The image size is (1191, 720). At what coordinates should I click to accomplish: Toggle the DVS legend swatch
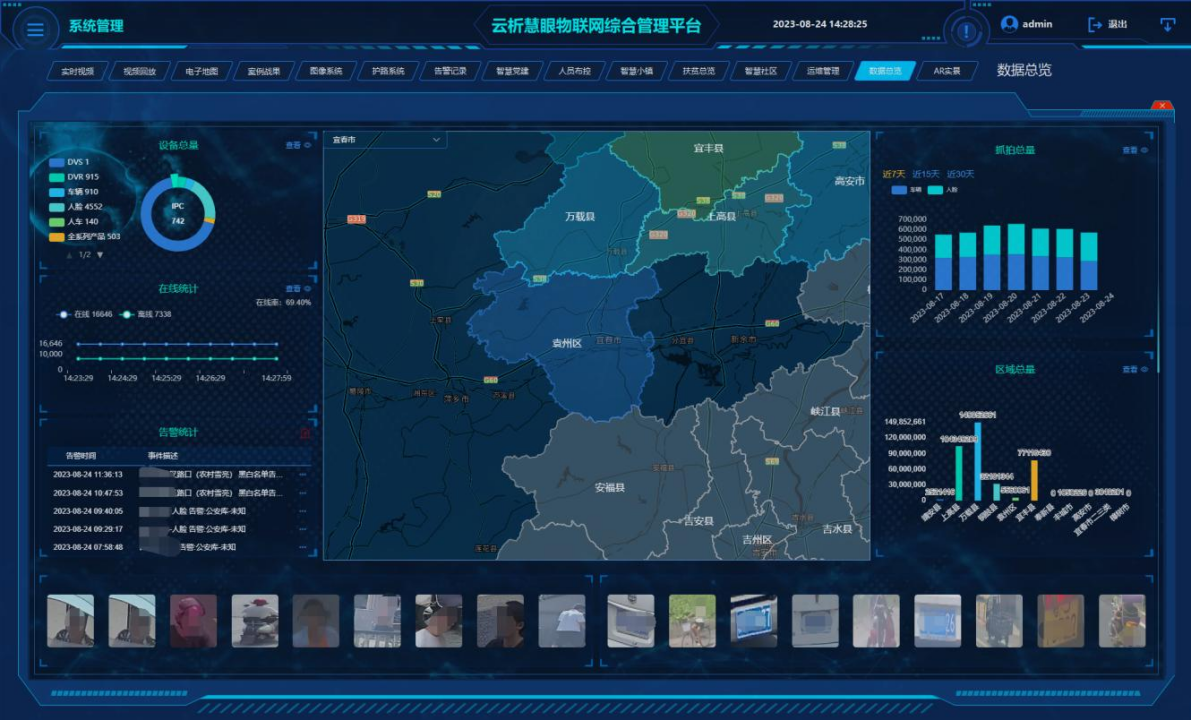[x=56, y=163]
